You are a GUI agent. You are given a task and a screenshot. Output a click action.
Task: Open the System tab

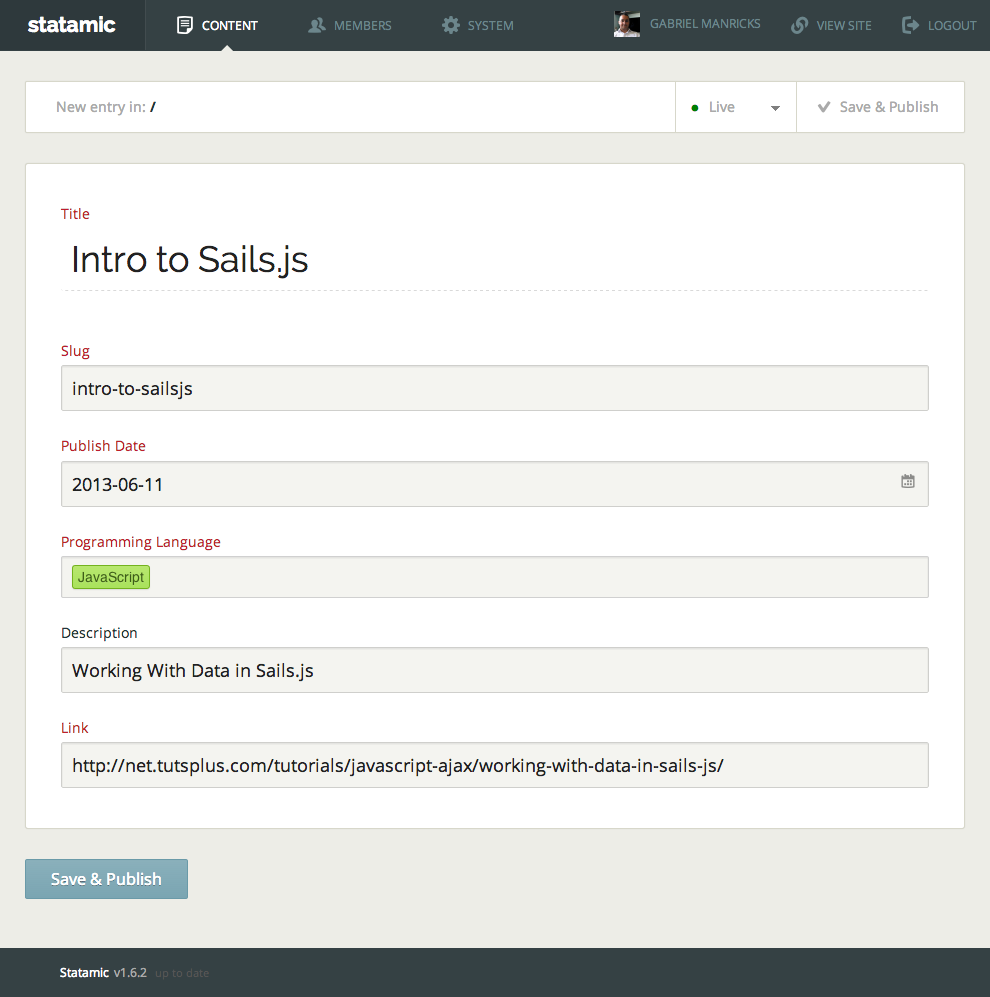click(478, 25)
